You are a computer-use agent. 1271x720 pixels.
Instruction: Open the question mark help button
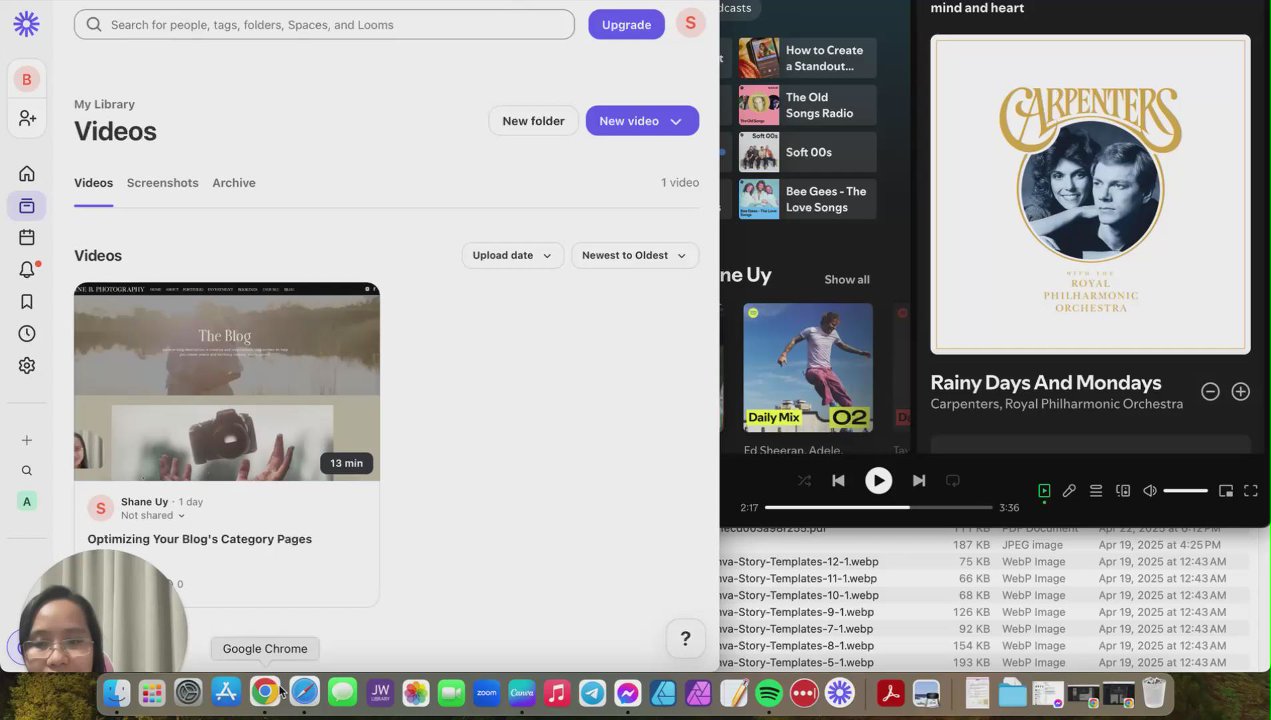point(685,639)
